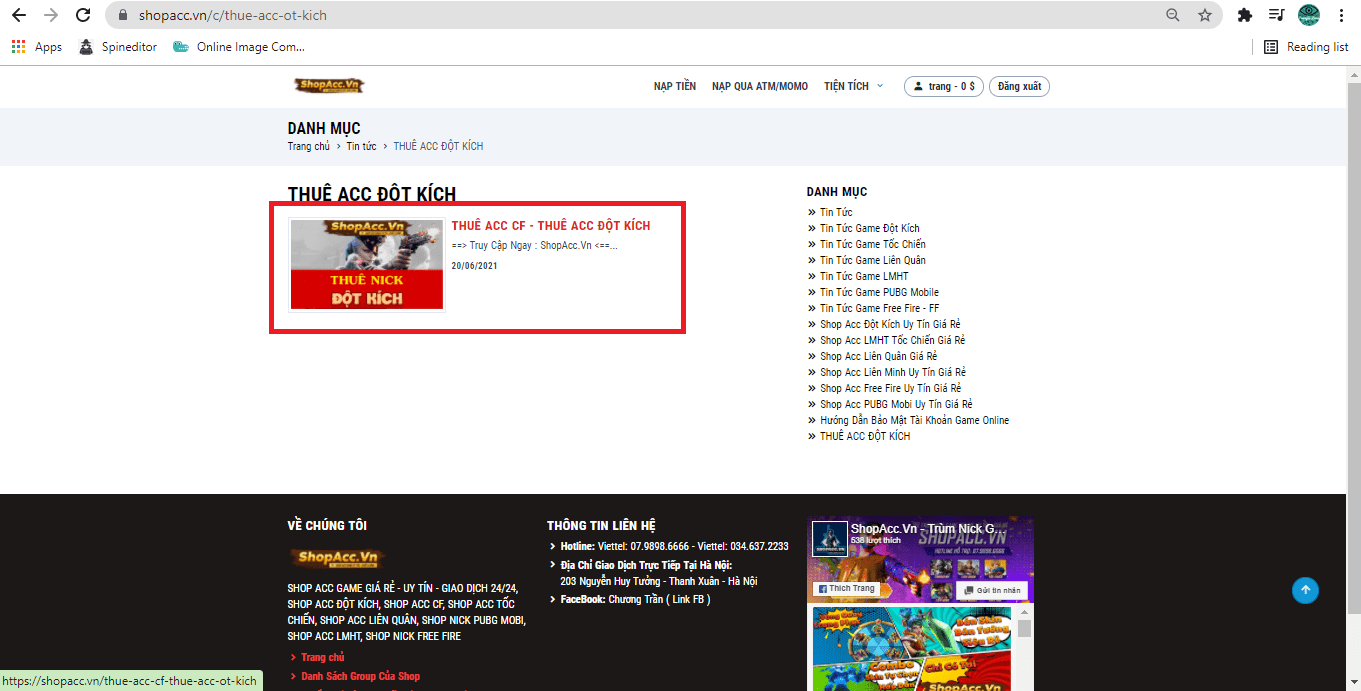Image resolution: width=1361 pixels, height=691 pixels.
Task: Open the Spineditor bookmark
Action: [118, 47]
